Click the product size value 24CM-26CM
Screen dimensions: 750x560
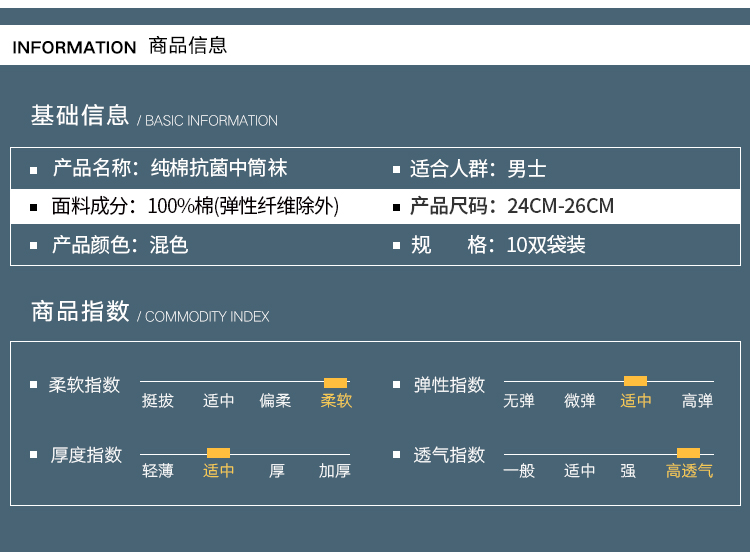[x=560, y=207]
